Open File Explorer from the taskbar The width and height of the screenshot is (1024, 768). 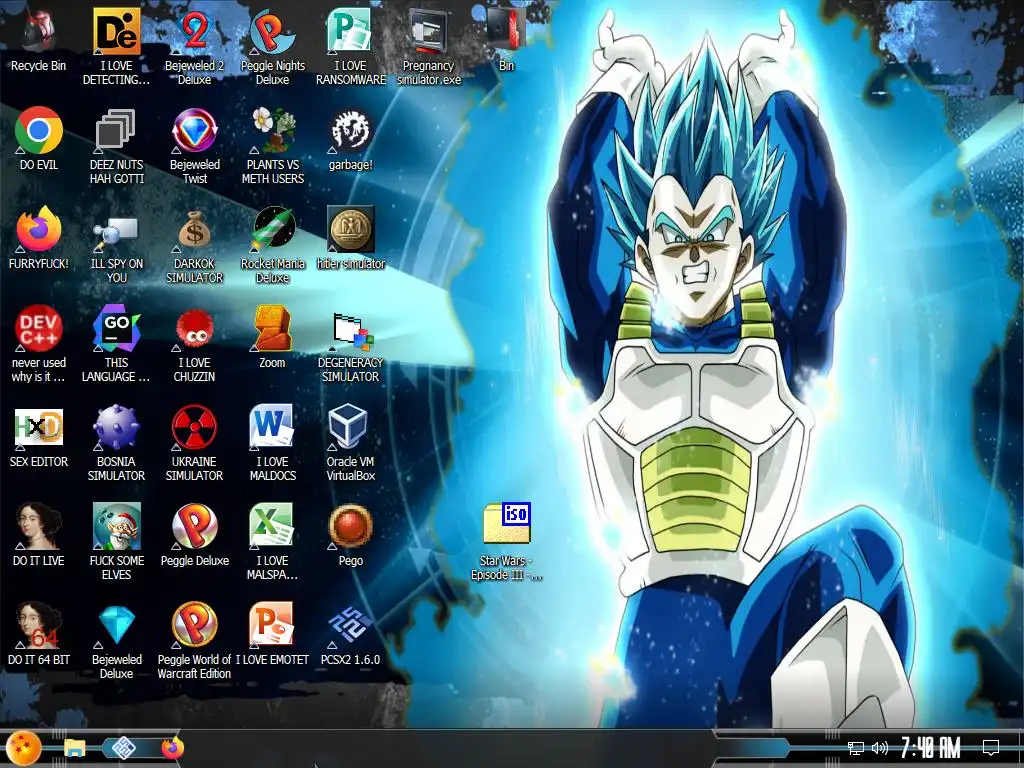pos(74,748)
